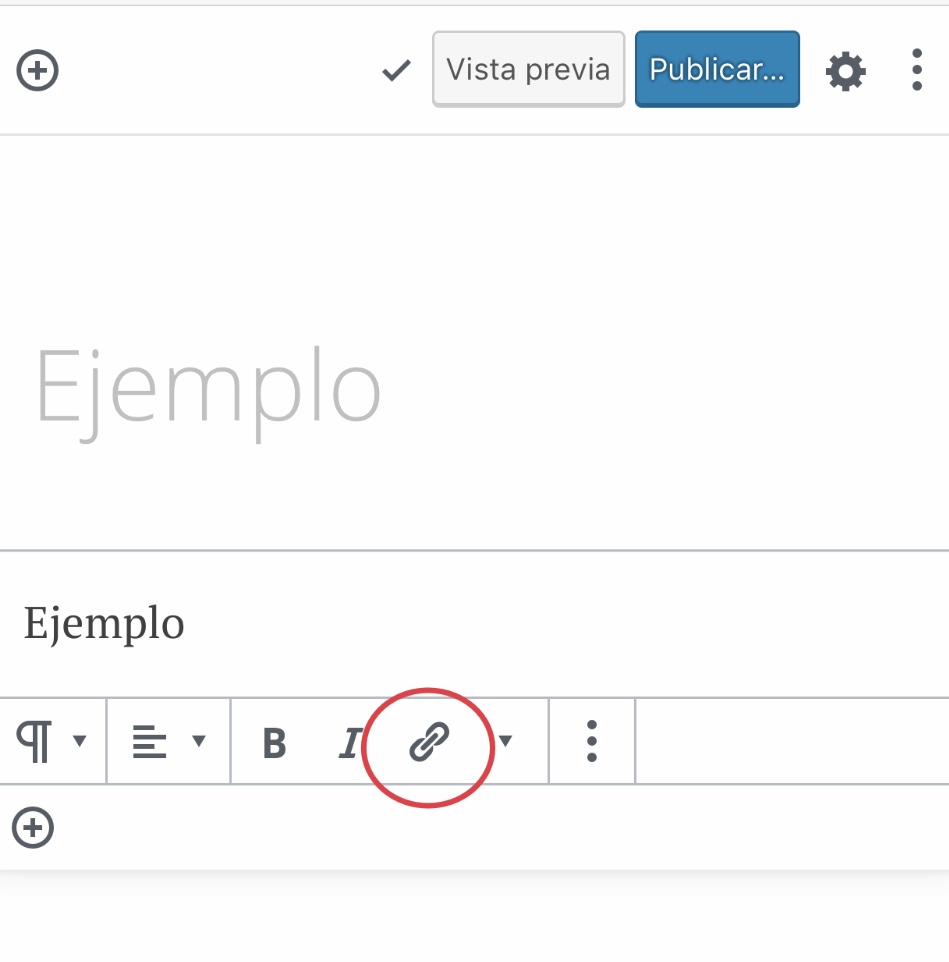Click the add block icon below the toolbar

(x=33, y=828)
